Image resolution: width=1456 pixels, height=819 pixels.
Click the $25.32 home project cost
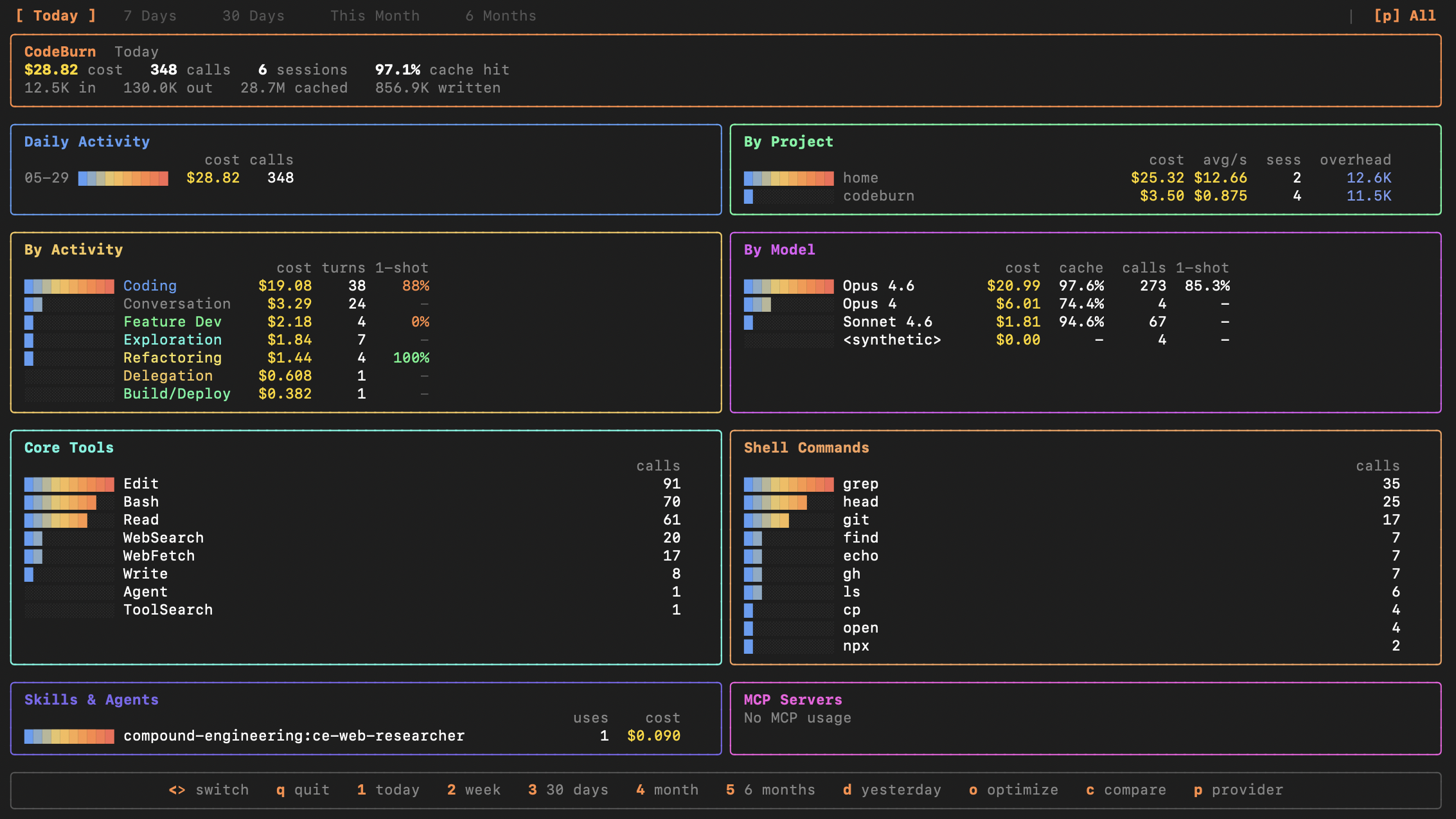coord(1157,177)
